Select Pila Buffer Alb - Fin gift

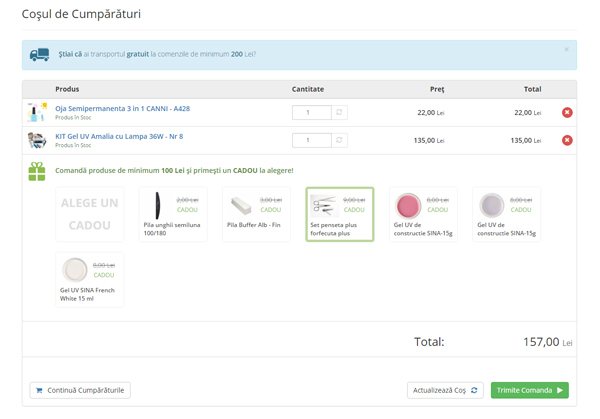(x=256, y=214)
